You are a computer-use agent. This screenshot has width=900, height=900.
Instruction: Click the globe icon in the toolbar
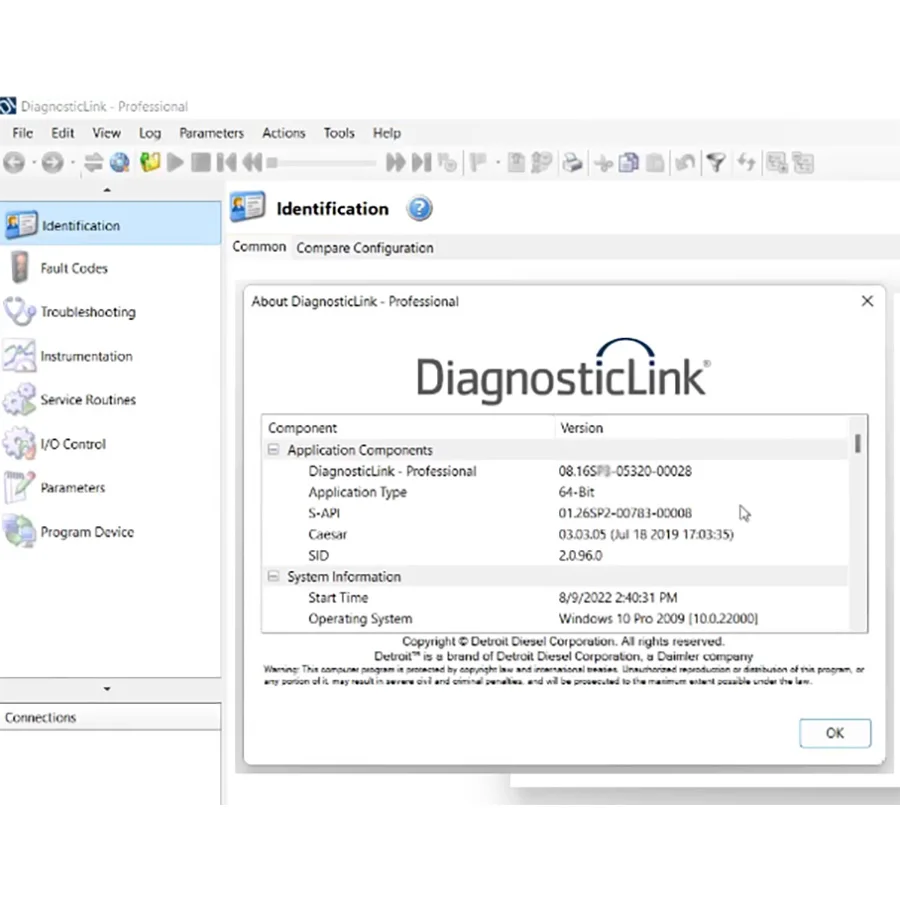pos(119,163)
